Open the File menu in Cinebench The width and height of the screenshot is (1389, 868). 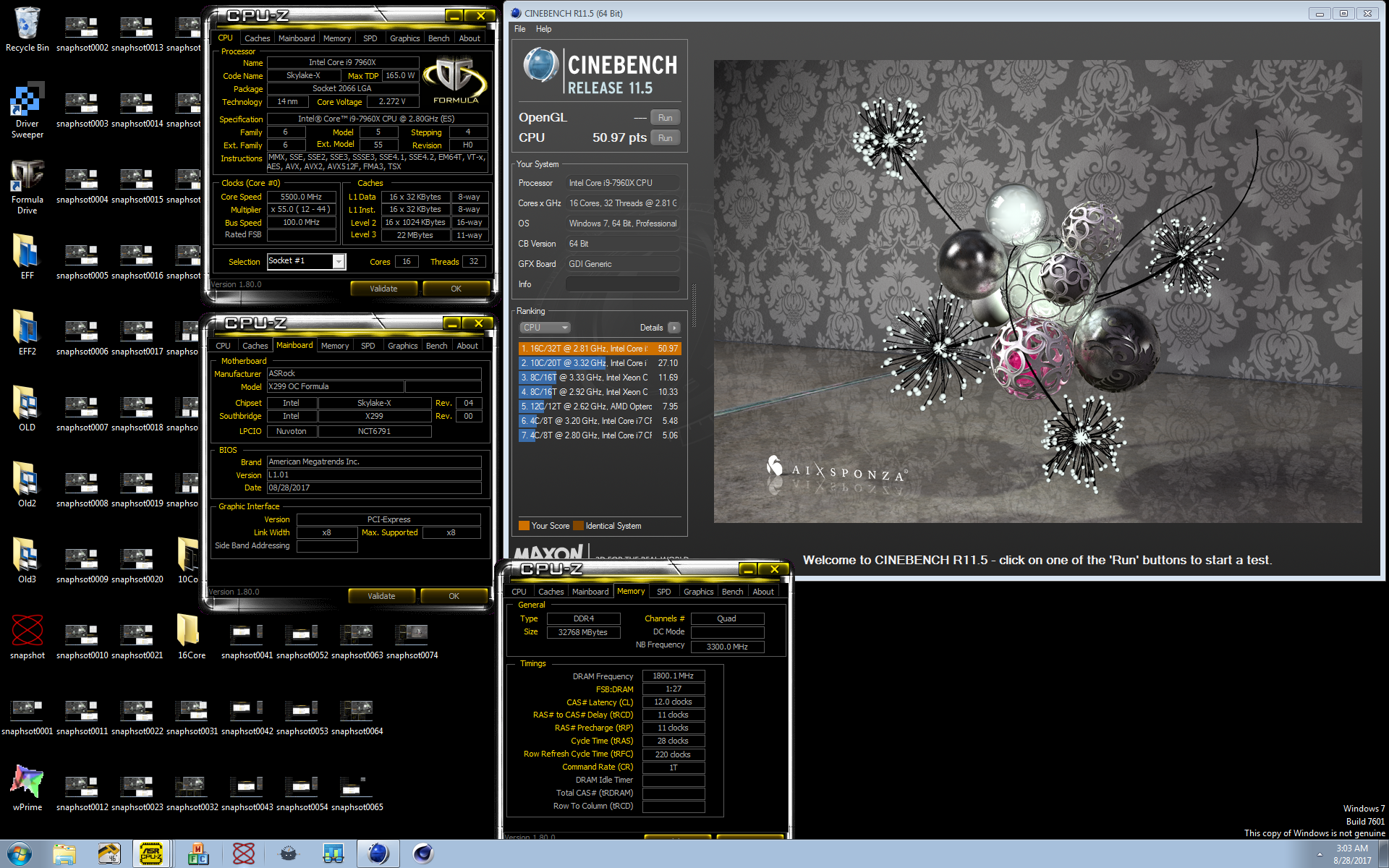tap(520, 29)
